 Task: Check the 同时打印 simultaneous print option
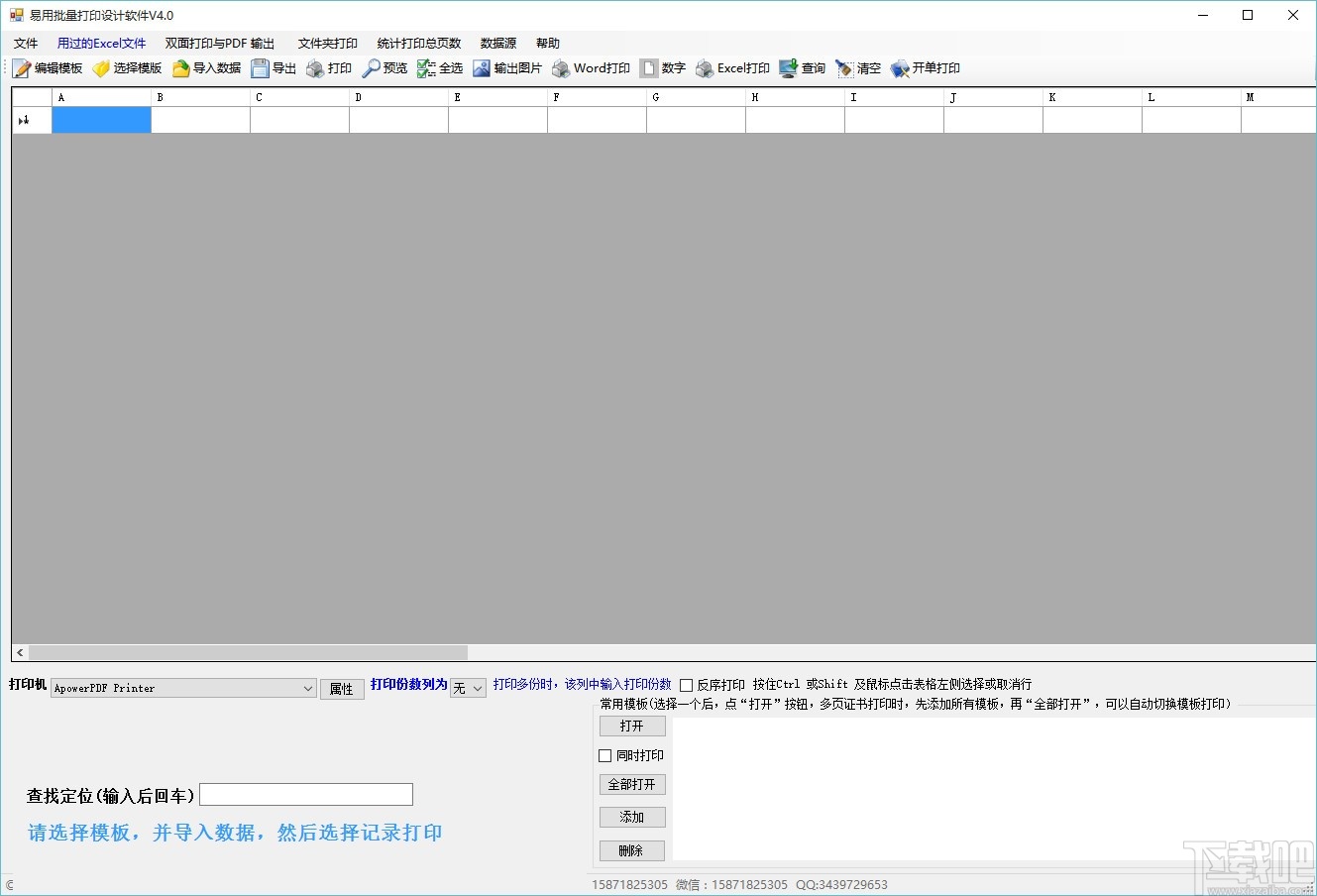(x=604, y=754)
